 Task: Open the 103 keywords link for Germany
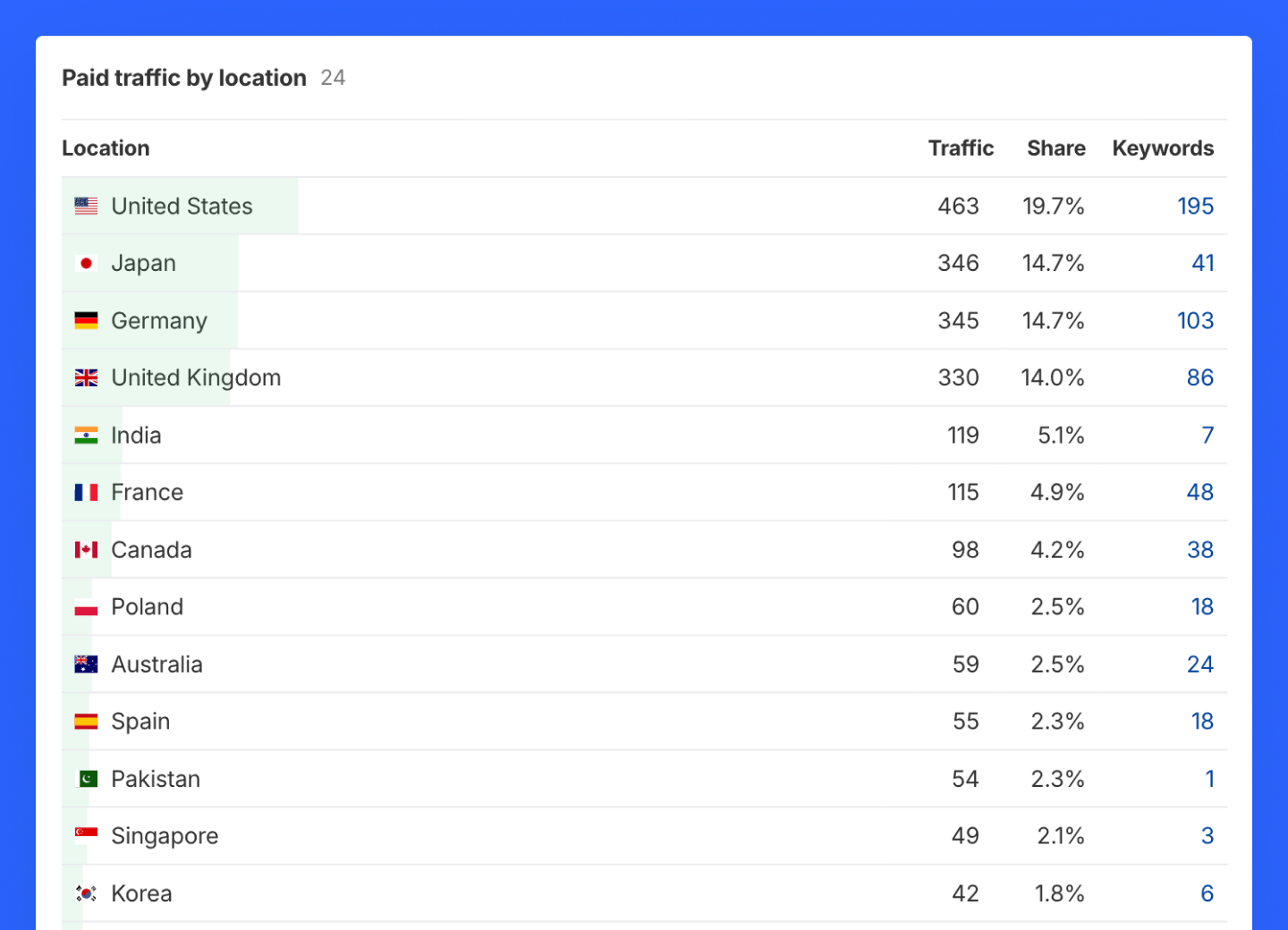point(1195,321)
